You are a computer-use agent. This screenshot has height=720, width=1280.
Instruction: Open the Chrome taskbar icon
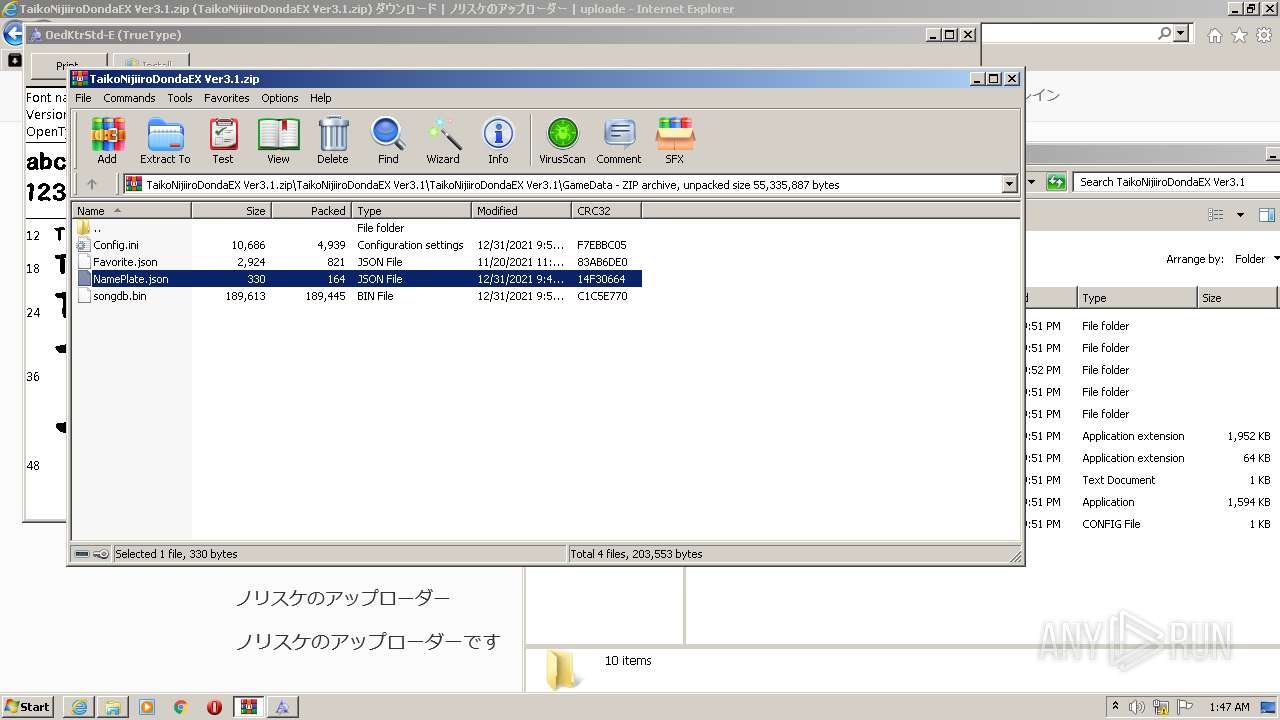[180, 707]
